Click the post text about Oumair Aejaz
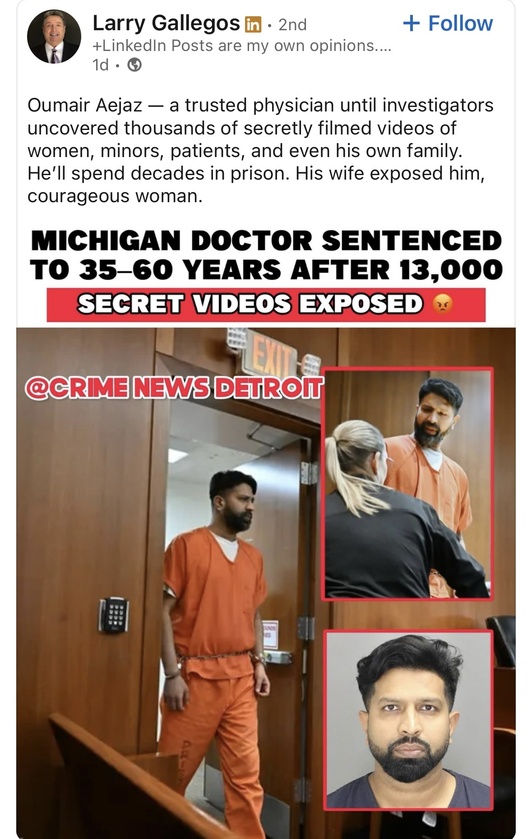Image resolution: width=532 pixels, height=839 pixels. pos(261,151)
